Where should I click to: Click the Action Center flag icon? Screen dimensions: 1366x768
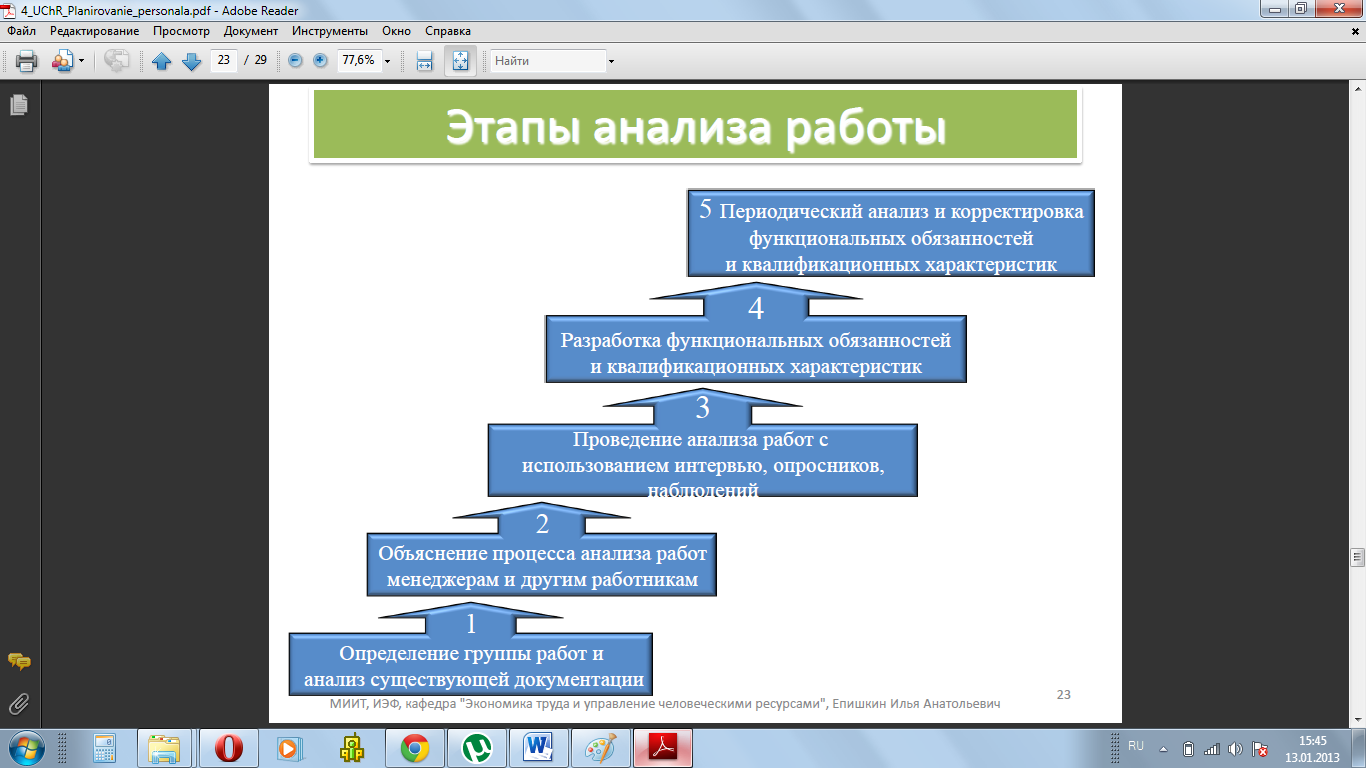[1261, 749]
